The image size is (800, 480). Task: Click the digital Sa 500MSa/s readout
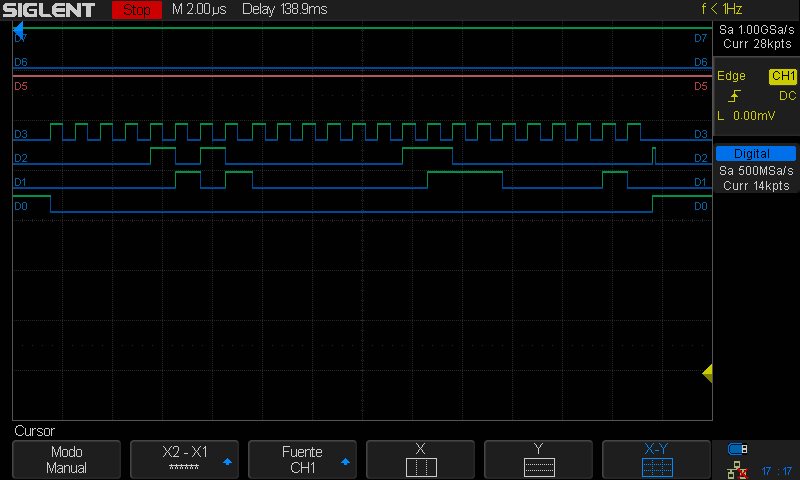pyautogui.click(x=756, y=171)
